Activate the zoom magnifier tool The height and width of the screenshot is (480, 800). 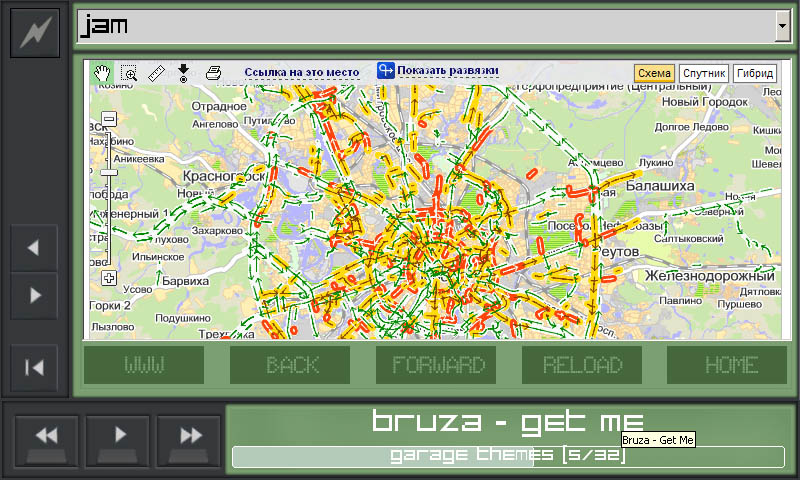click(129, 72)
